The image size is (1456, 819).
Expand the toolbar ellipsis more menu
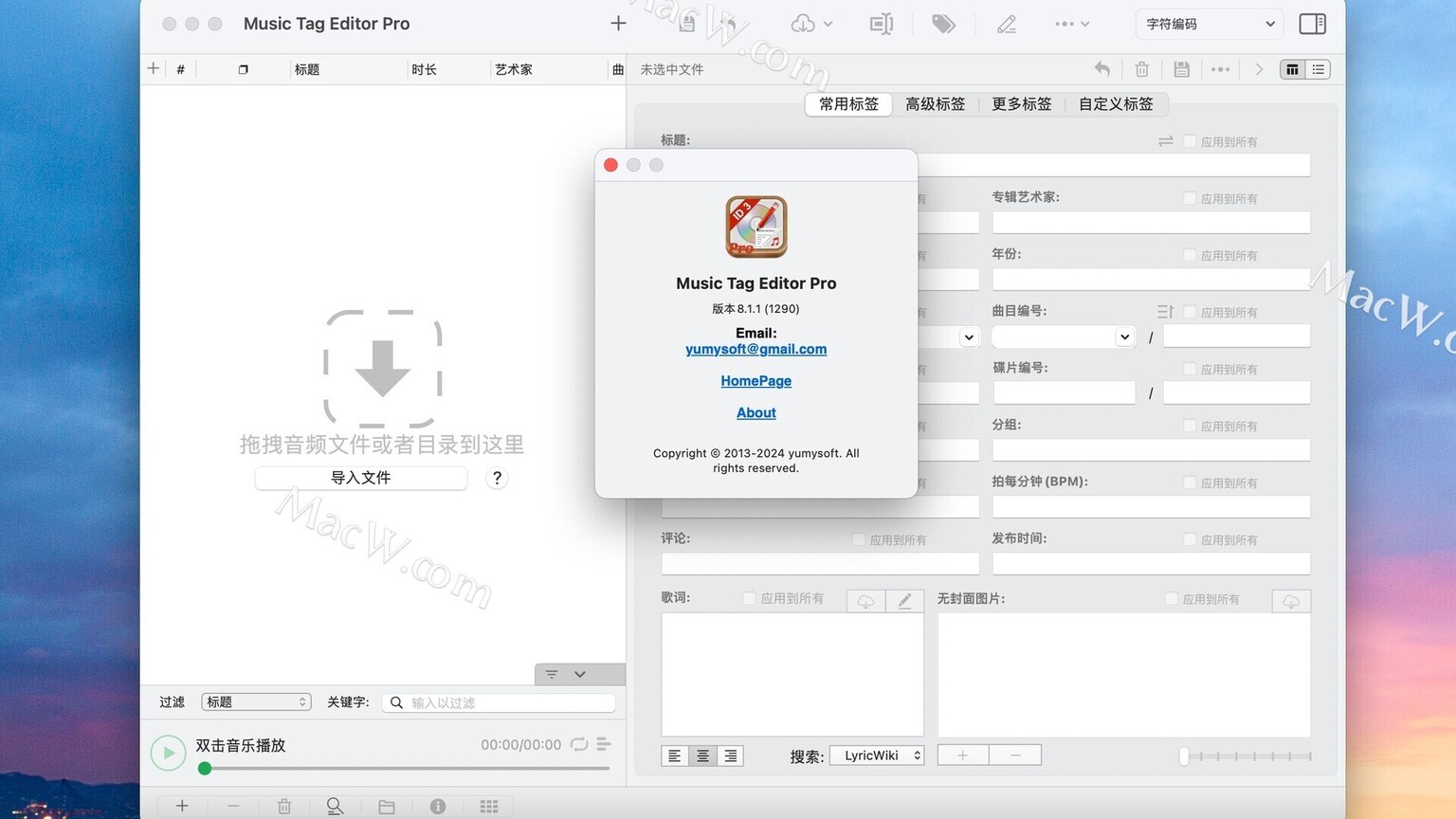1072,24
